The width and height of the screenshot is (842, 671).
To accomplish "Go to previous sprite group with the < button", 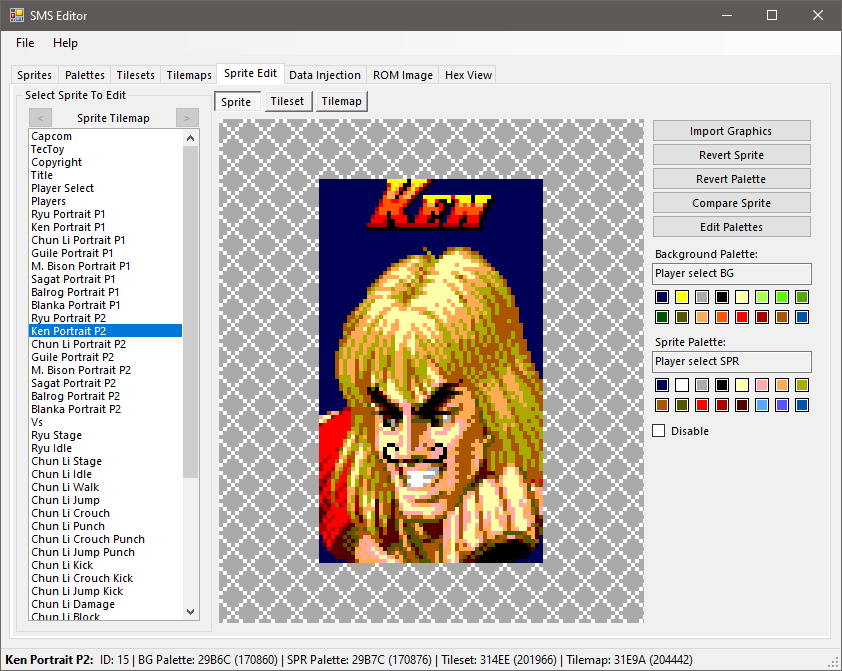I will (x=40, y=118).
